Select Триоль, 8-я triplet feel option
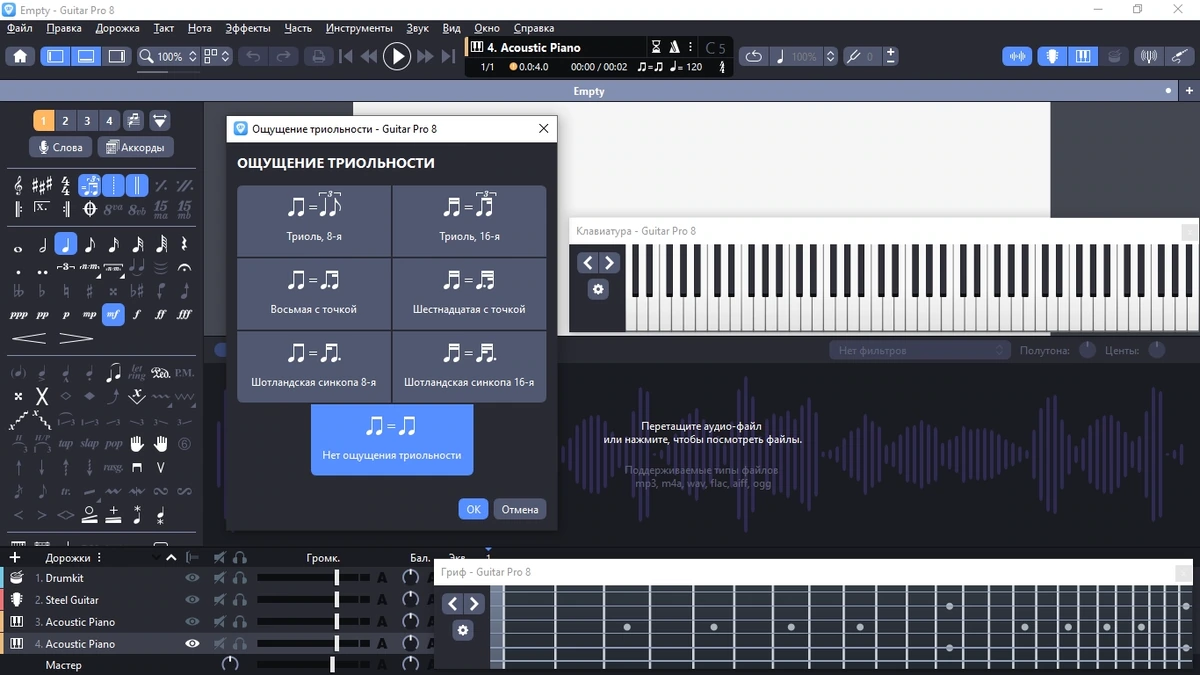The width and height of the screenshot is (1200, 675). click(314, 220)
